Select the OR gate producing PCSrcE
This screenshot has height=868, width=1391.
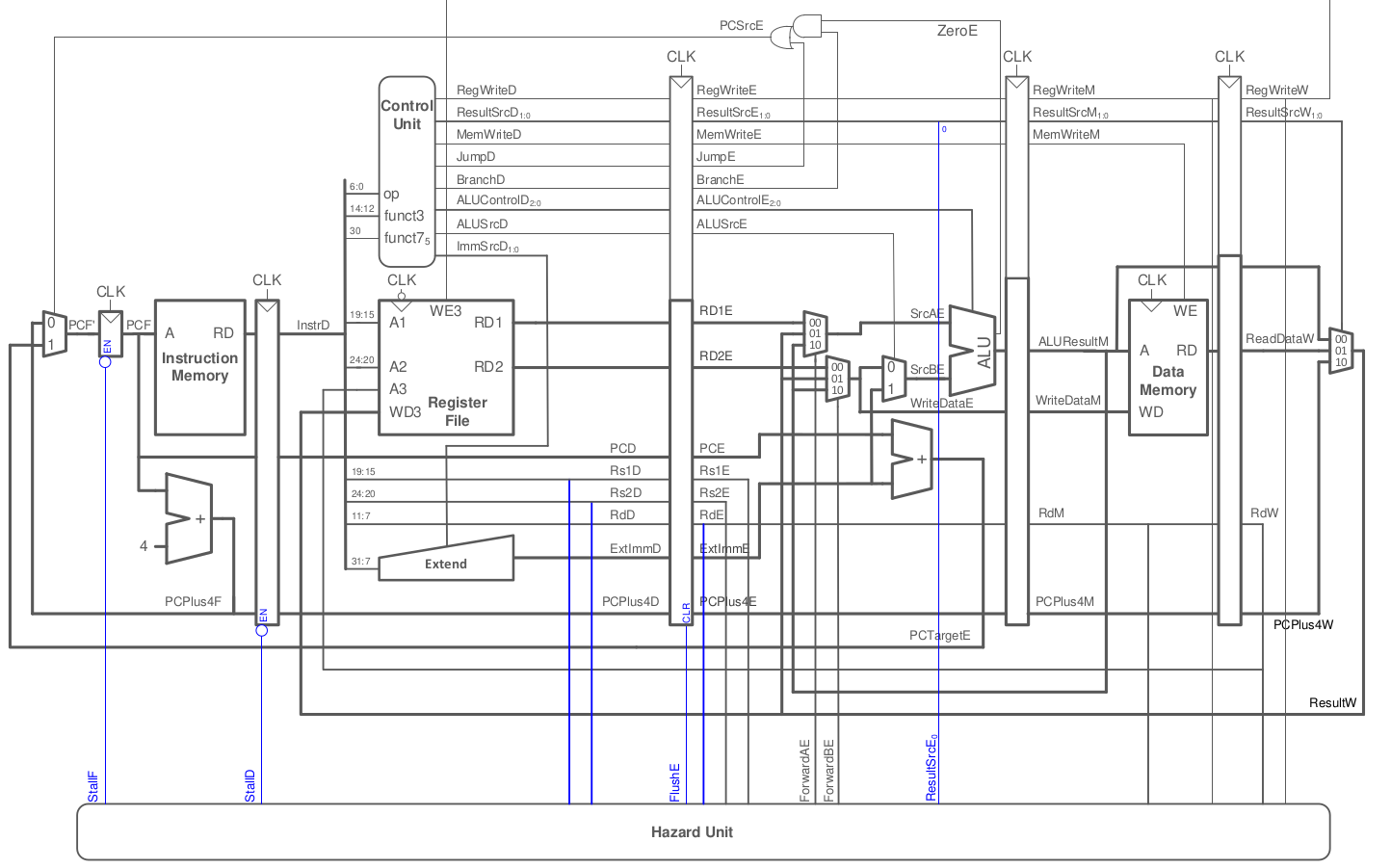click(x=782, y=39)
